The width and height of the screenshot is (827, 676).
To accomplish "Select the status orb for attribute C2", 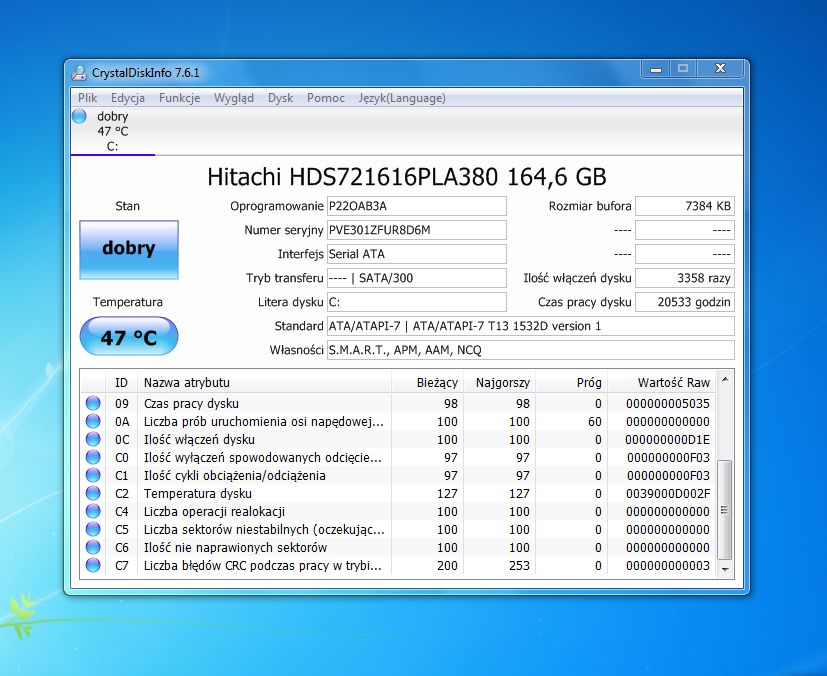I will (x=93, y=493).
